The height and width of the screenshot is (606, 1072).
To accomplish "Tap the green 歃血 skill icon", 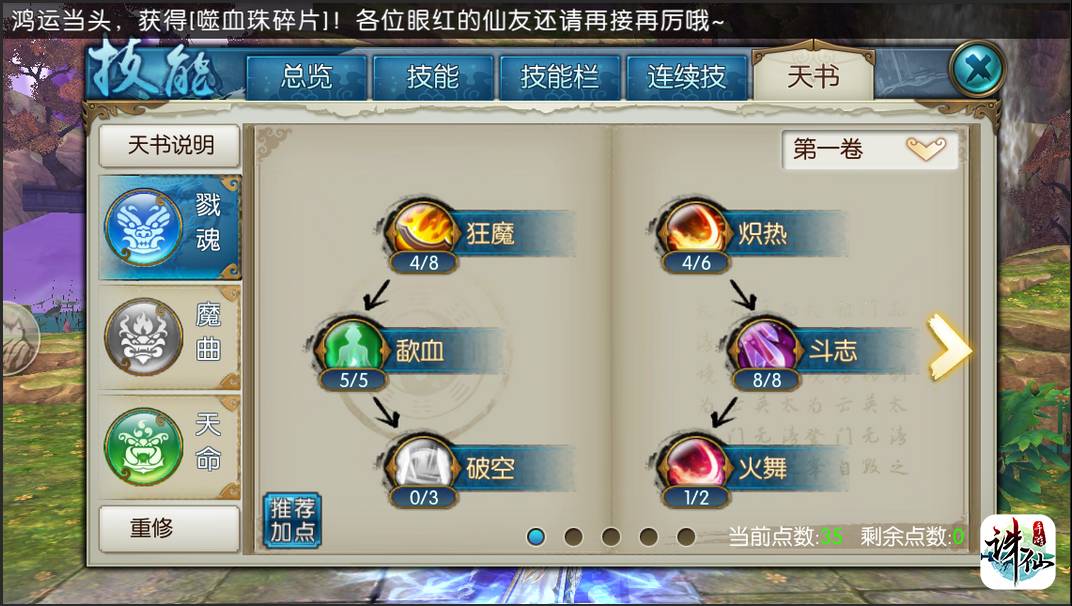I will 353,345.
